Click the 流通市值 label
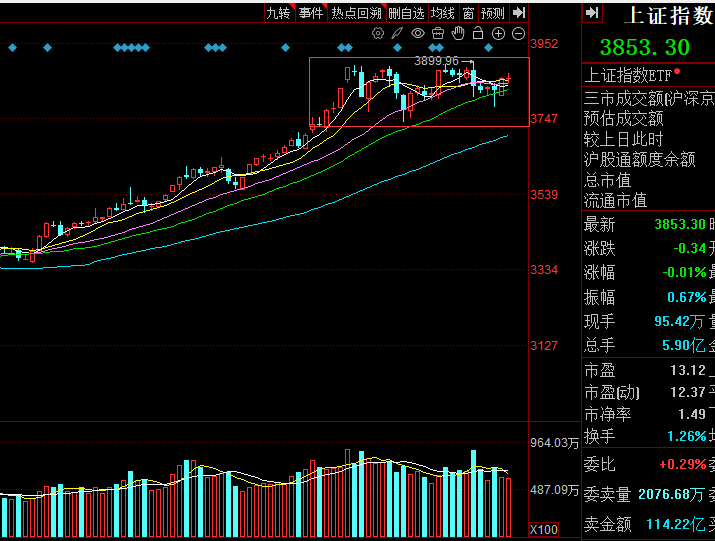 [x=615, y=200]
